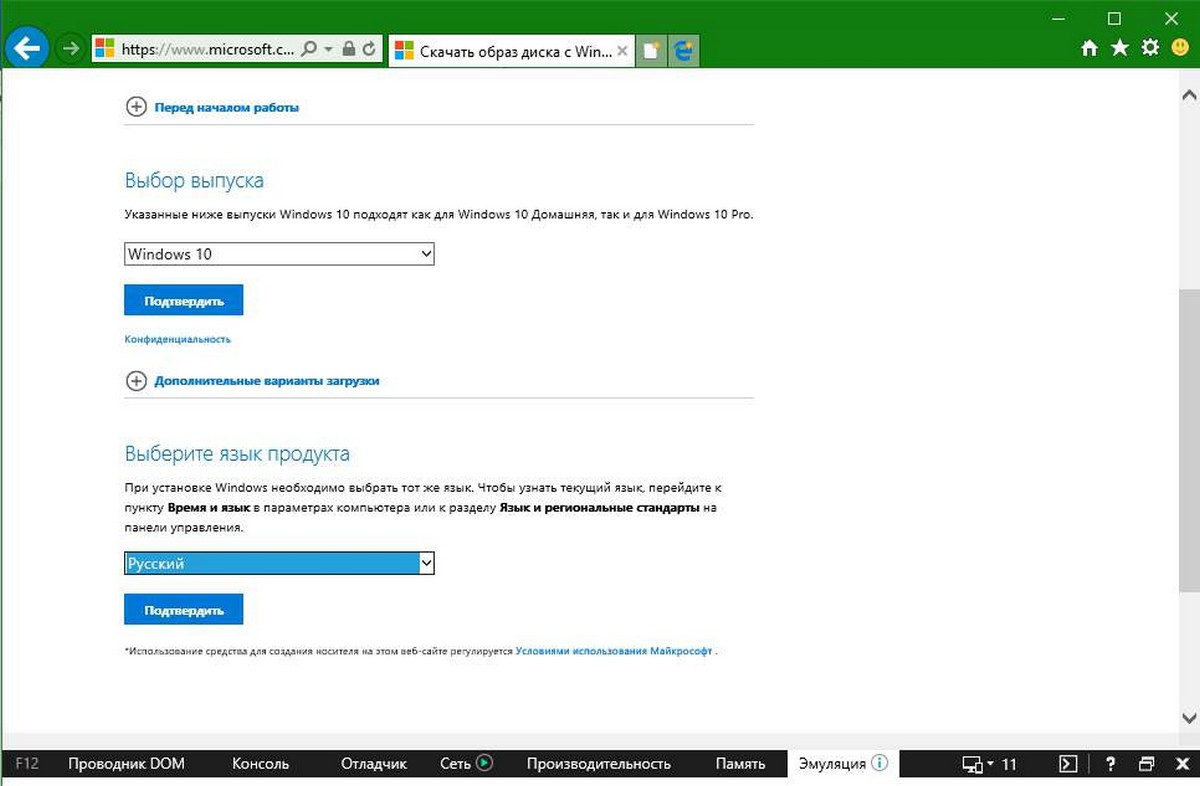This screenshot has width=1200, height=786.
Task: Switch to the Отладчик tab
Action: point(374,763)
